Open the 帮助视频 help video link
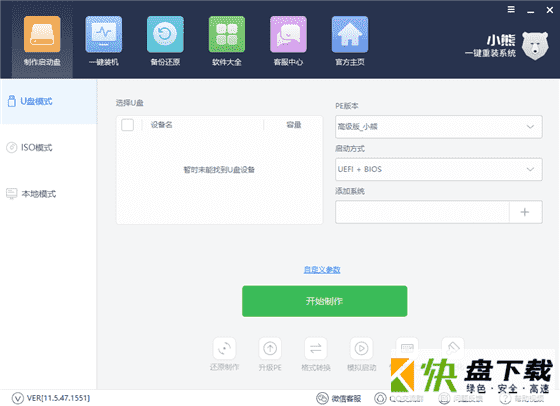This screenshot has height=406, width=560. point(521,399)
